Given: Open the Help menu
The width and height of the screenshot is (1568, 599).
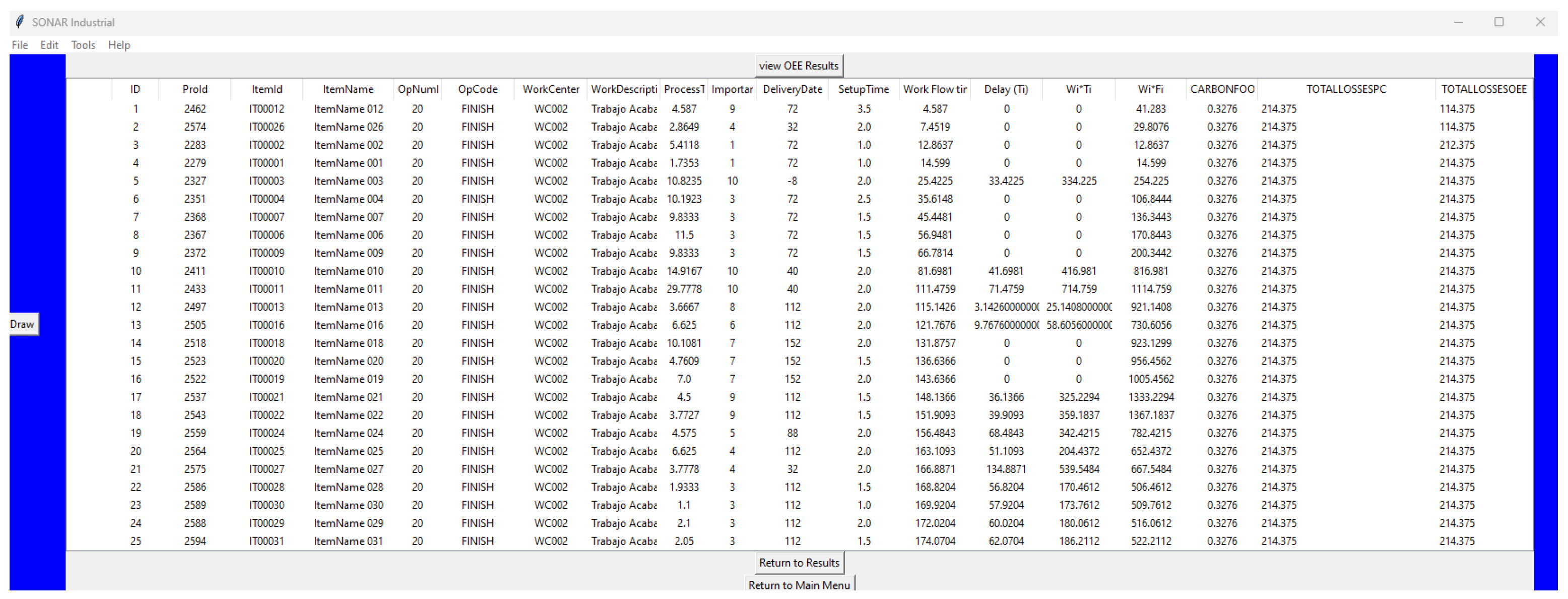Looking at the screenshot, I should coord(119,45).
